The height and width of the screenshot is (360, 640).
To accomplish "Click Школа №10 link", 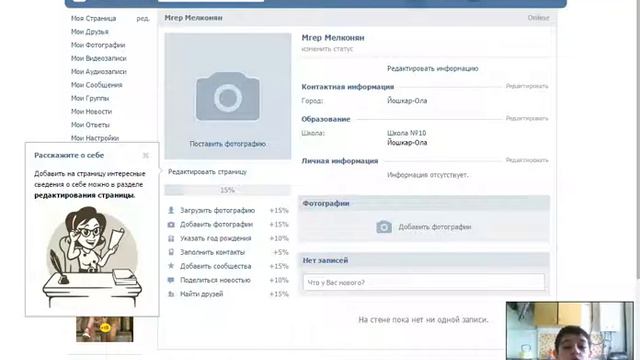I will pos(407,133).
